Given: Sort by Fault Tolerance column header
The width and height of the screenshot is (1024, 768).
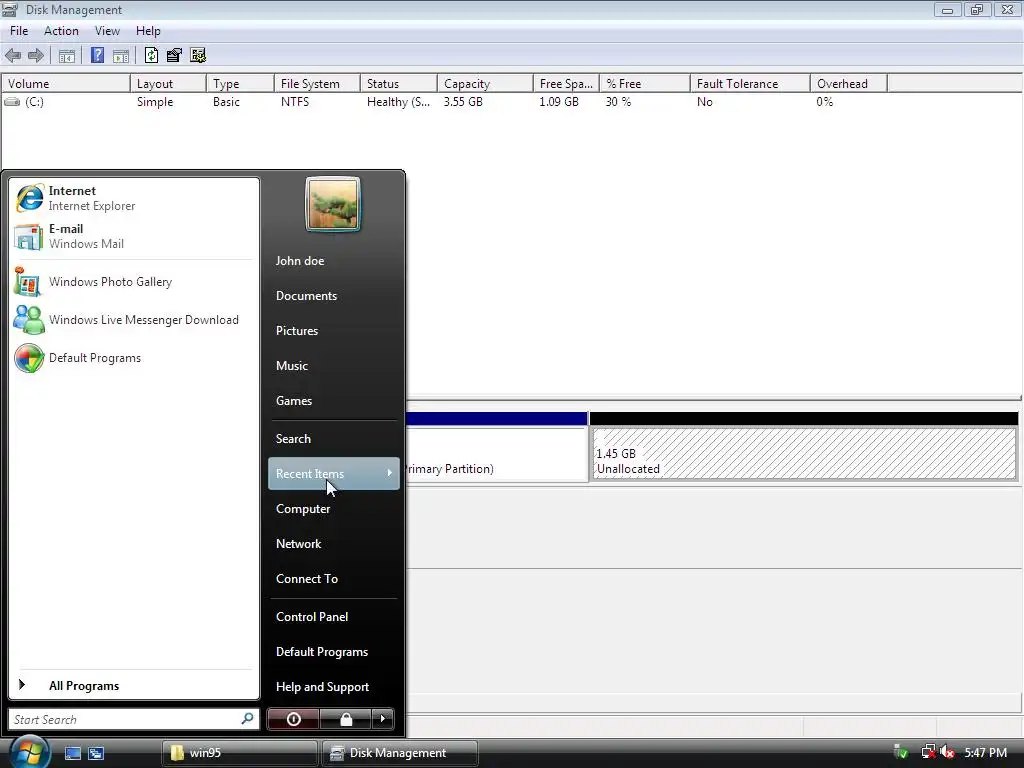Looking at the screenshot, I should coord(750,84).
